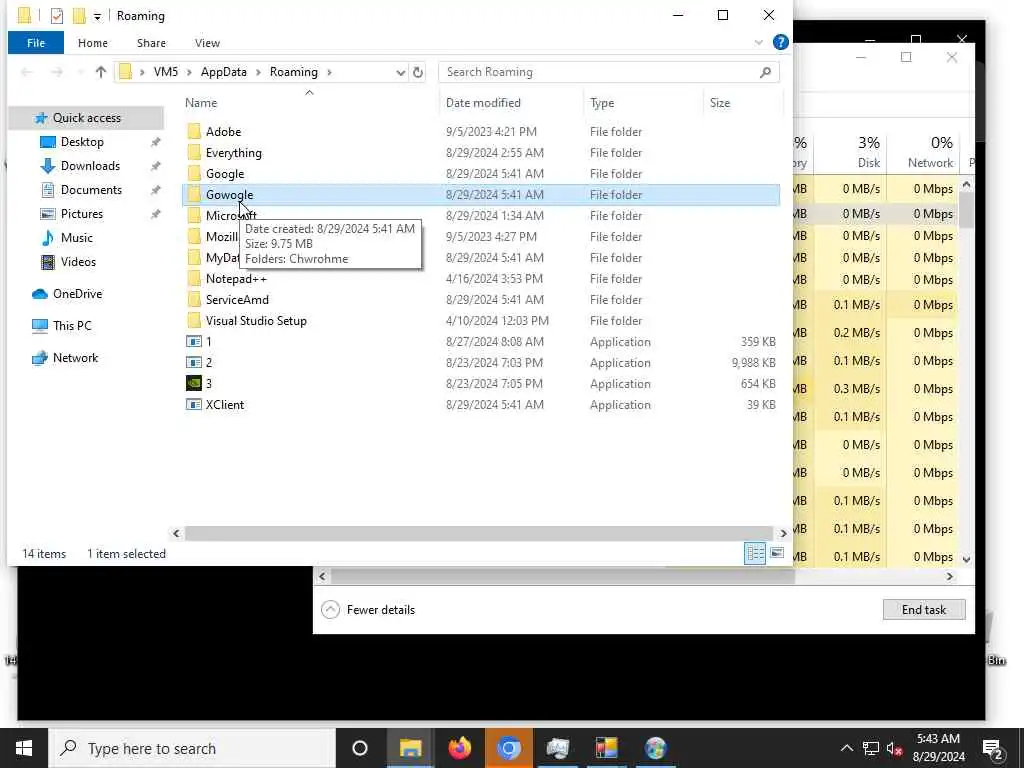The image size is (1024, 768).
Task: Select the ServiceAmd folder icon
Action: coord(194,299)
